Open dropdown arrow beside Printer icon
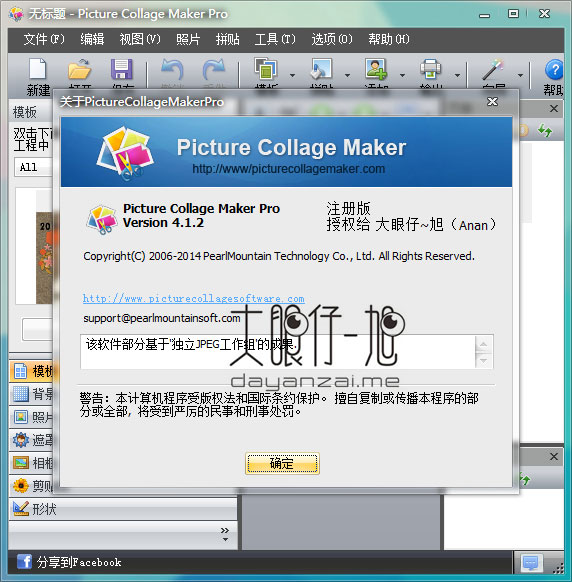This screenshot has width=572, height=582. coord(457,75)
